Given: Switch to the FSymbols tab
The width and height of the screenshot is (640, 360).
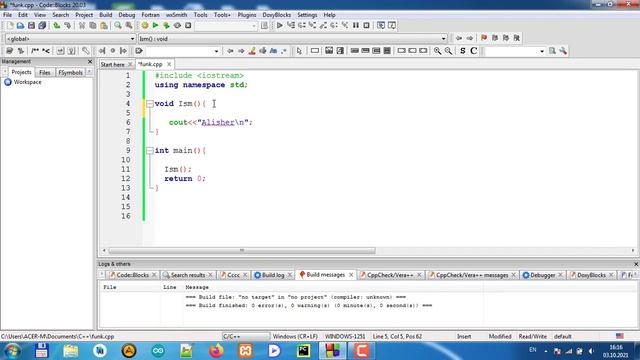Looking at the screenshot, I should click(70, 73).
